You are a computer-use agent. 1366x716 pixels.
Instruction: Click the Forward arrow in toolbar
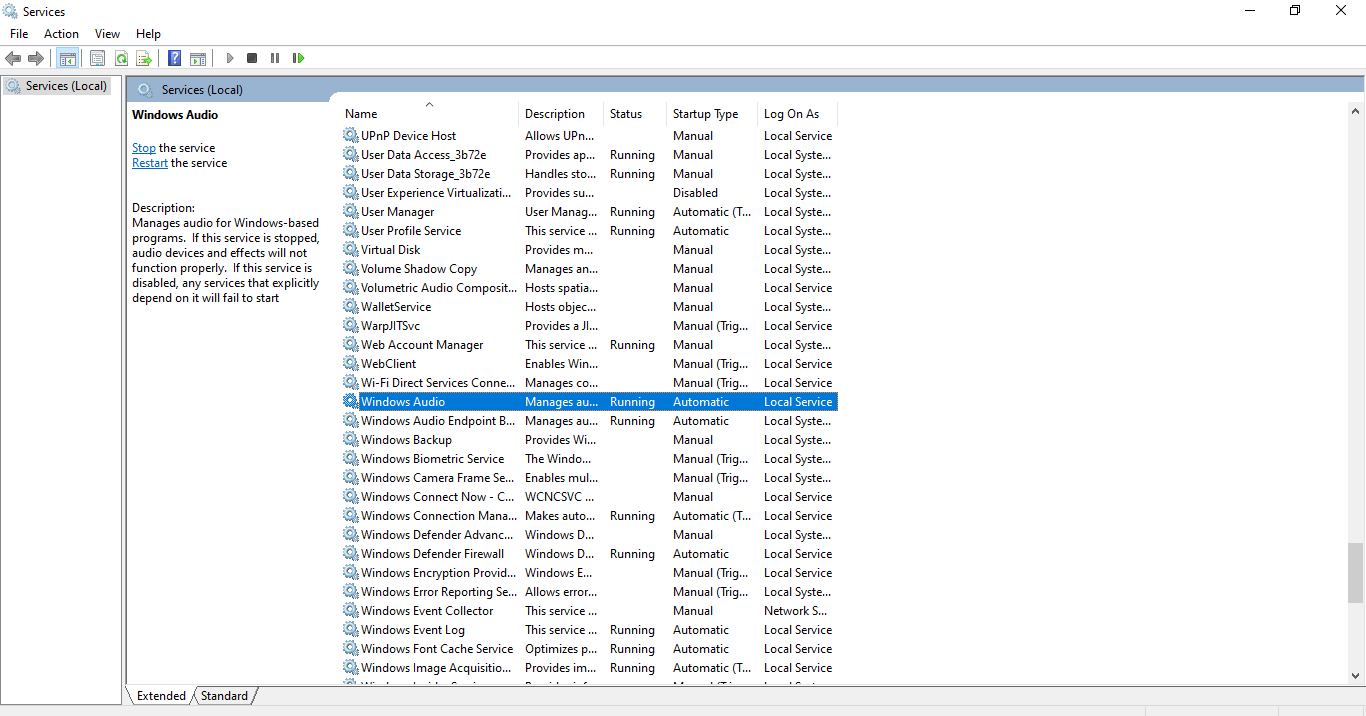click(36, 58)
